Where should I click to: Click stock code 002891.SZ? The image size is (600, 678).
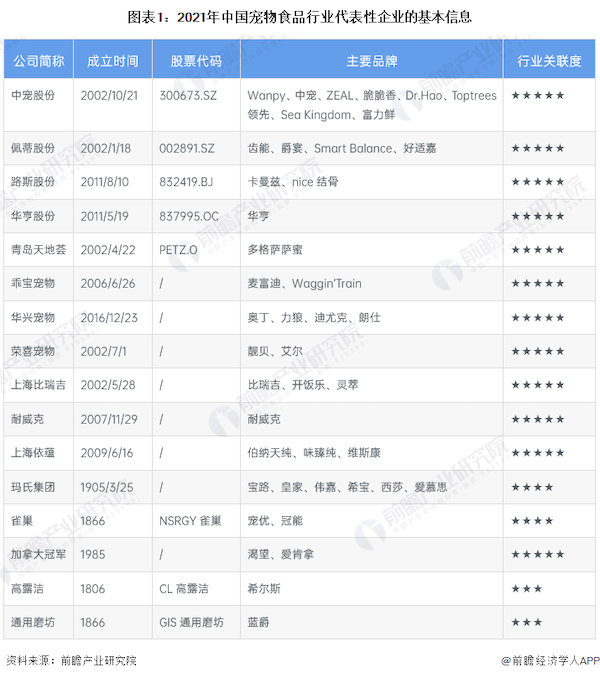[x=187, y=148]
